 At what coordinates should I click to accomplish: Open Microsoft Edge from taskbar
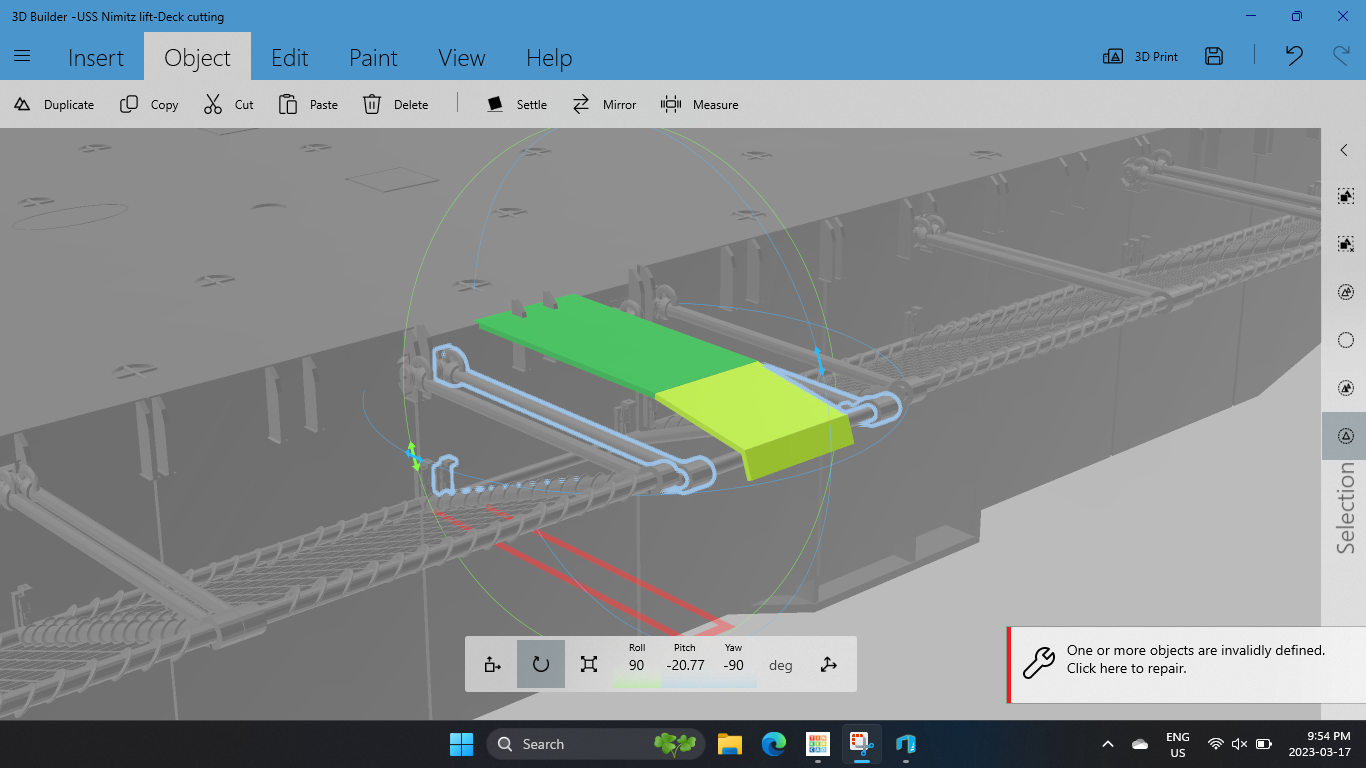click(x=773, y=744)
